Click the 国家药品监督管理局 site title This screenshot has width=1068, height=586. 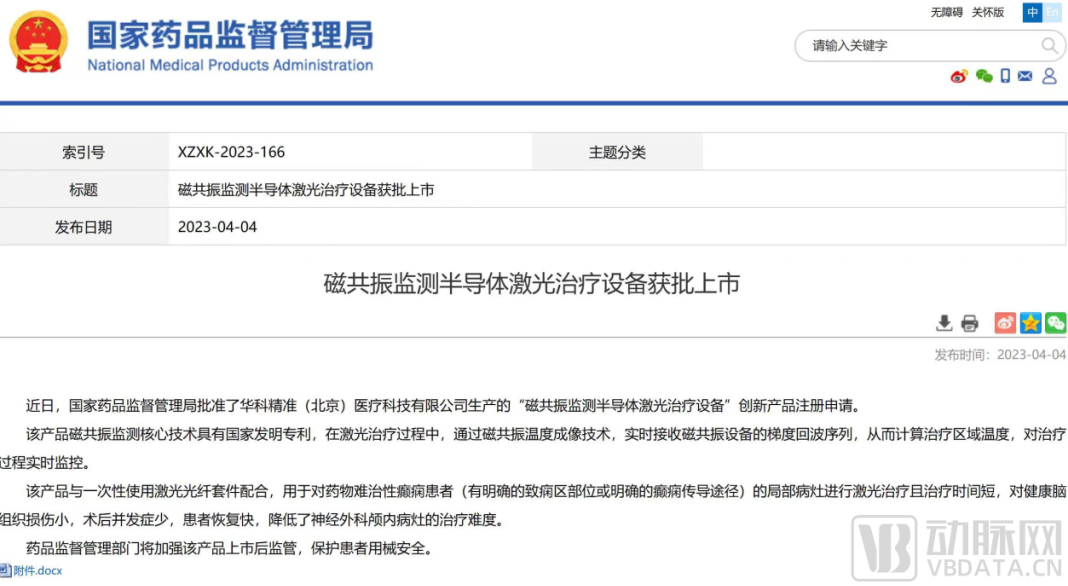[x=230, y=35]
